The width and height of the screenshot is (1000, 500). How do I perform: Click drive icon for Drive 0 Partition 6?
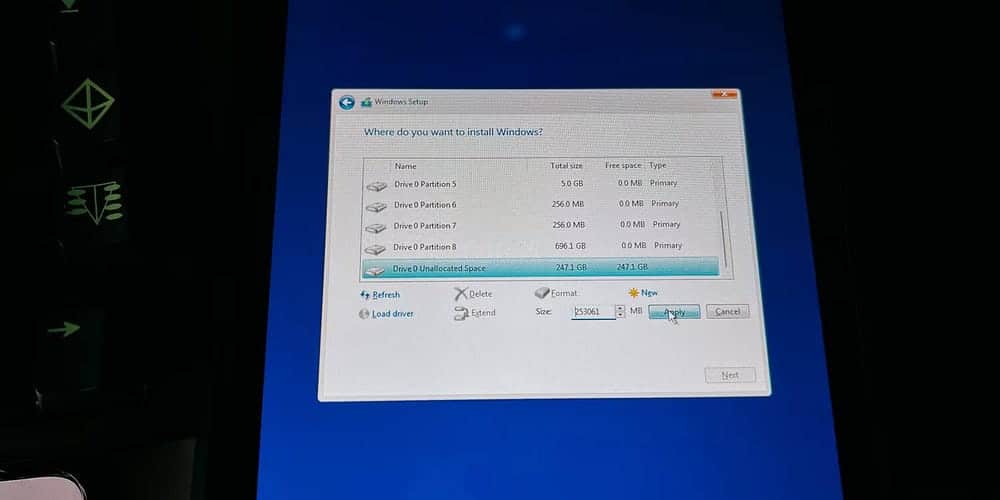(377, 207)
